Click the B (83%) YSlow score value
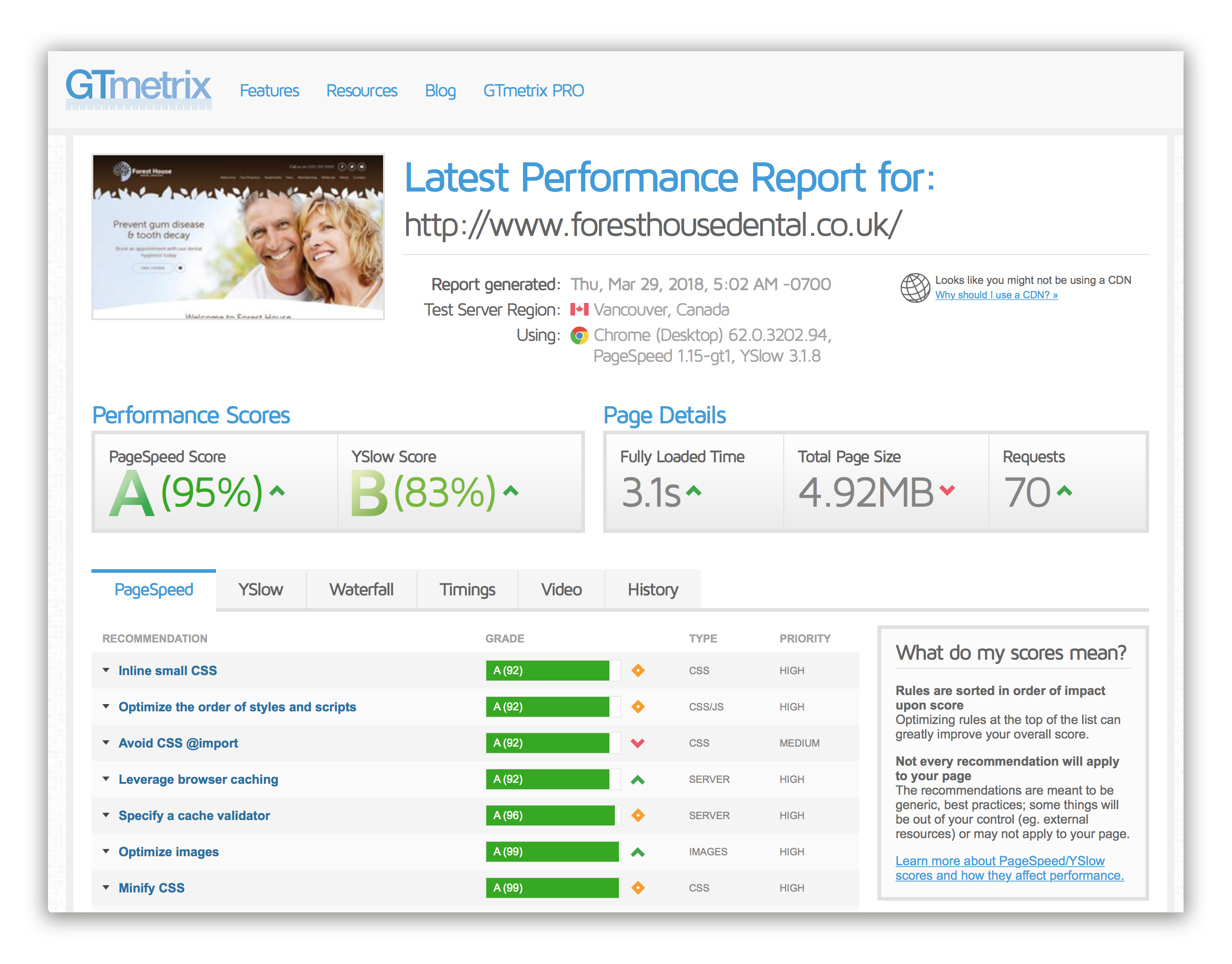The image size is (1232, 964). (x=423, y=493)
